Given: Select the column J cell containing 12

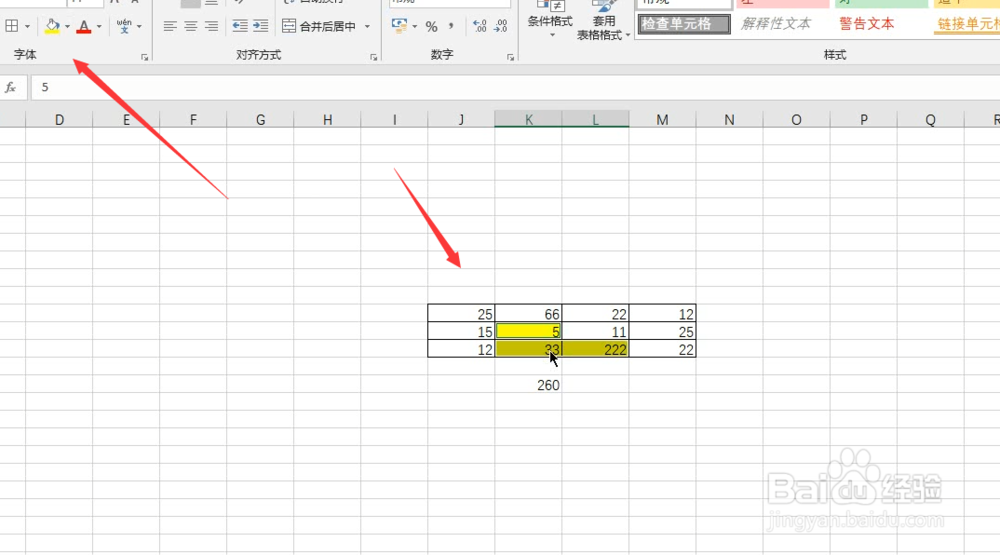Looking at the screenshot, I should coord(461,349).
